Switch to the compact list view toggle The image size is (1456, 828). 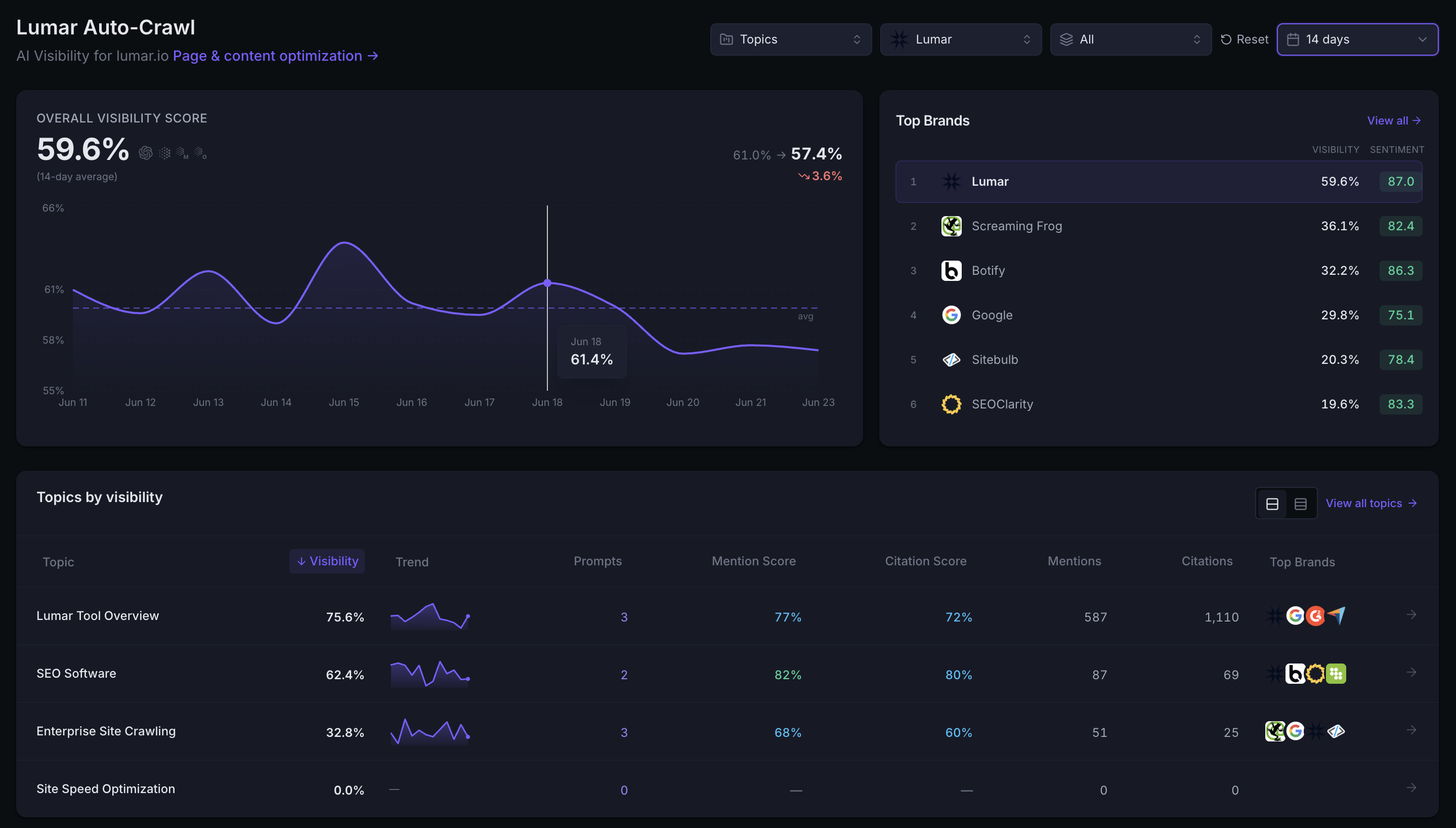point(1300,504)
